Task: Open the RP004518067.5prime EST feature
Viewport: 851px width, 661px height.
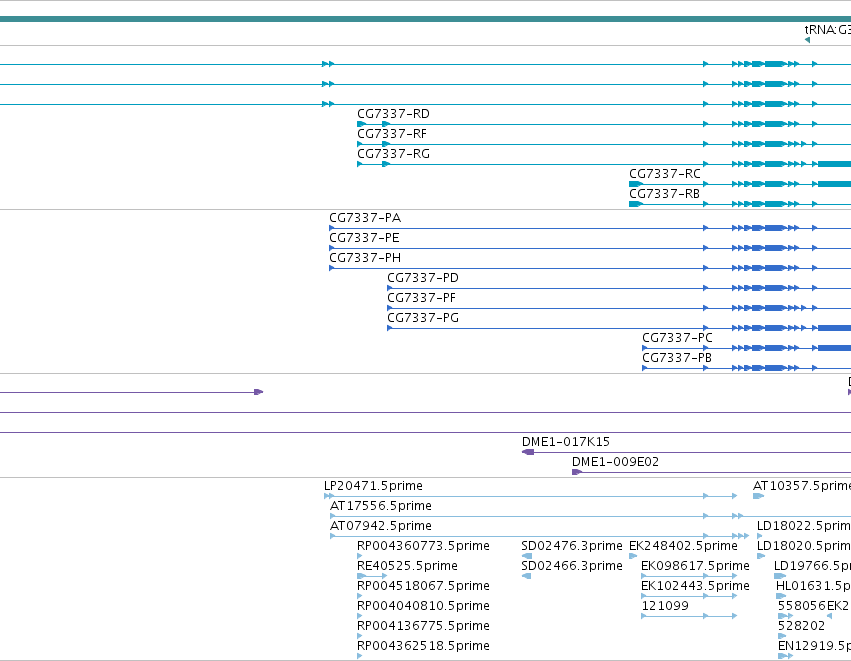Action: (x=423, y=586)
